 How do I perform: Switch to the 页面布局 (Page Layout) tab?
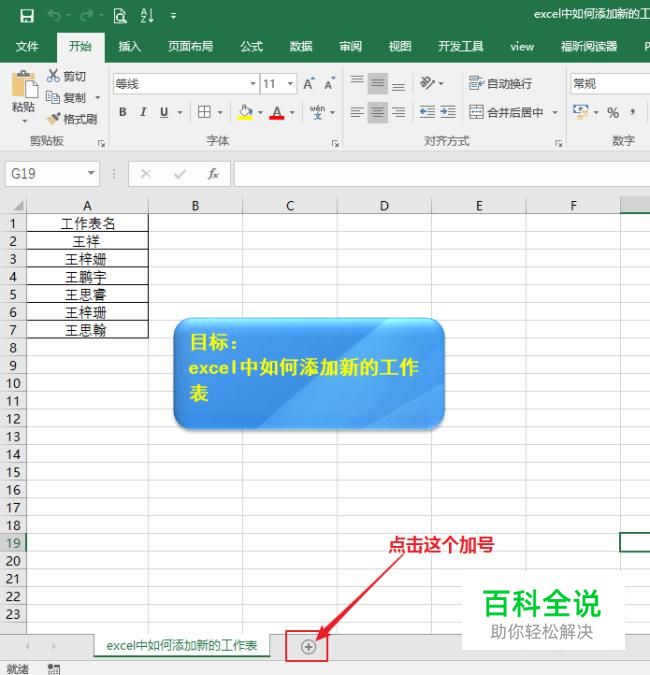(190, 46)
